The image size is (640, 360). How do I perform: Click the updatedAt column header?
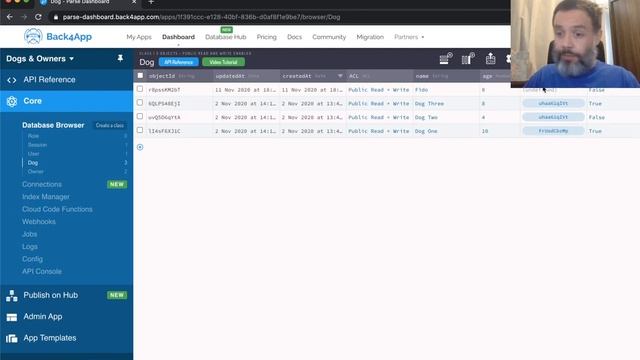247,76
